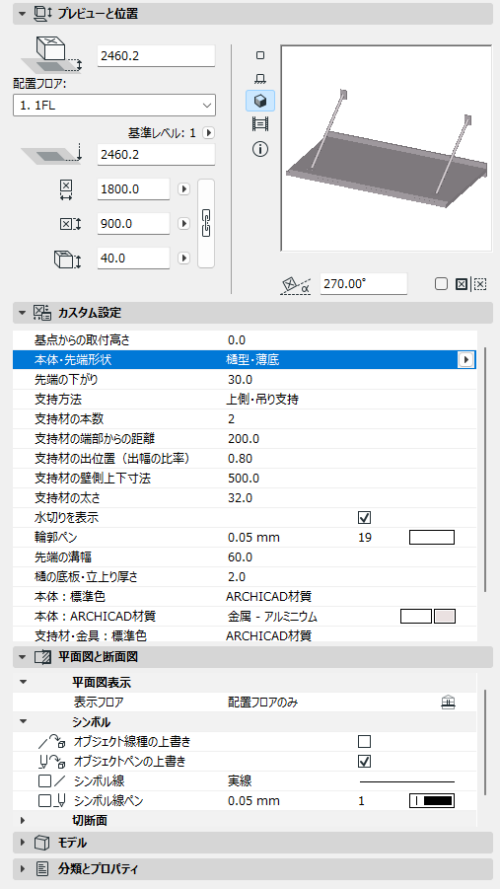Open the 基準レベル arrow button
This screenshot has height=889, width=500.
pos(209,133)
